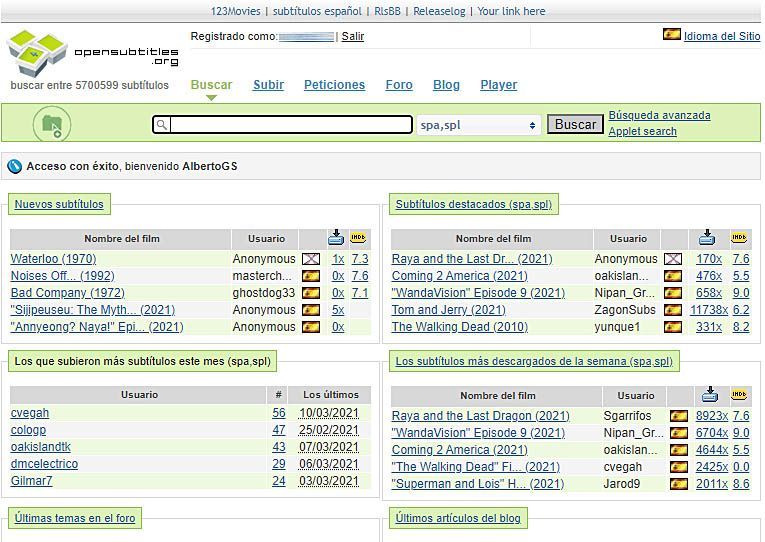Focus the subtitle search text field
This screenshot has height=542, width=765.
[x=290, y=125]
